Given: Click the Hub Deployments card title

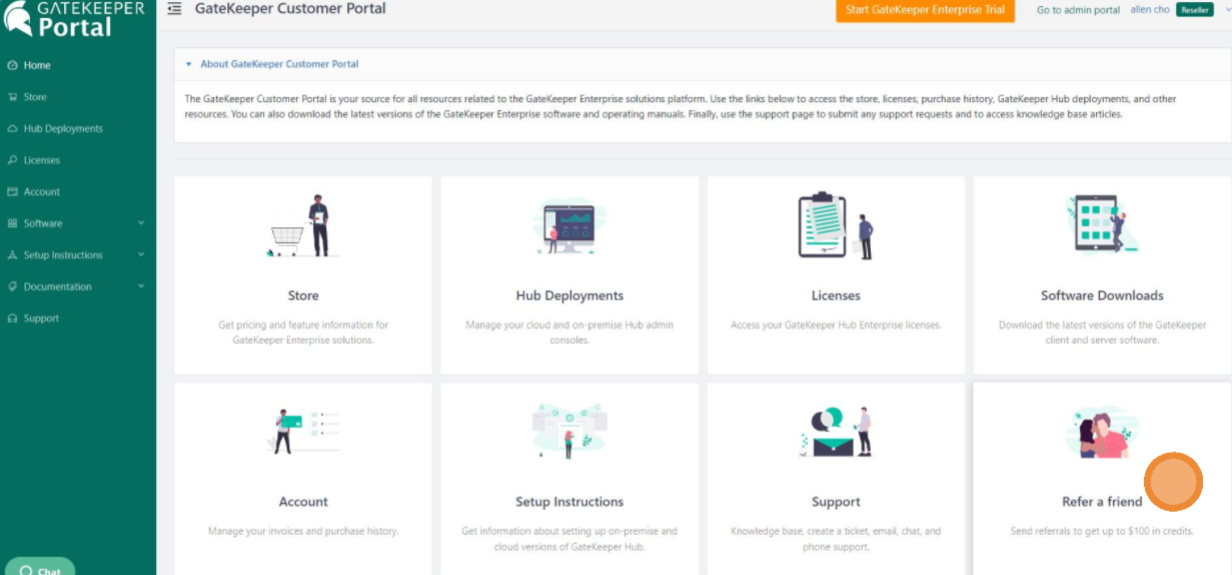Looking at the screenshot, I should (x=570, y=296).
